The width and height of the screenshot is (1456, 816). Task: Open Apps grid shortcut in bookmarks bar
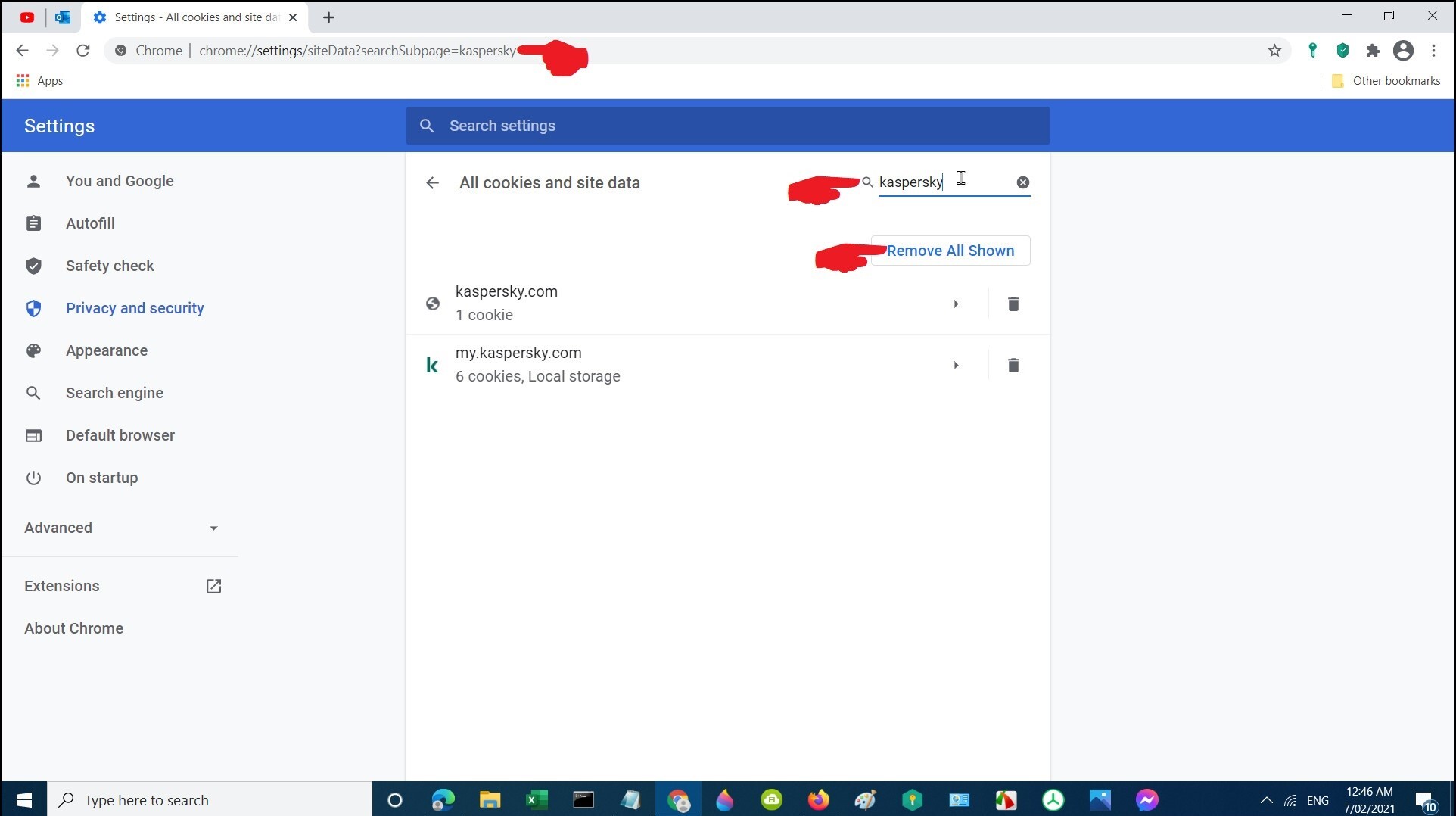click(x=39, y=81)
